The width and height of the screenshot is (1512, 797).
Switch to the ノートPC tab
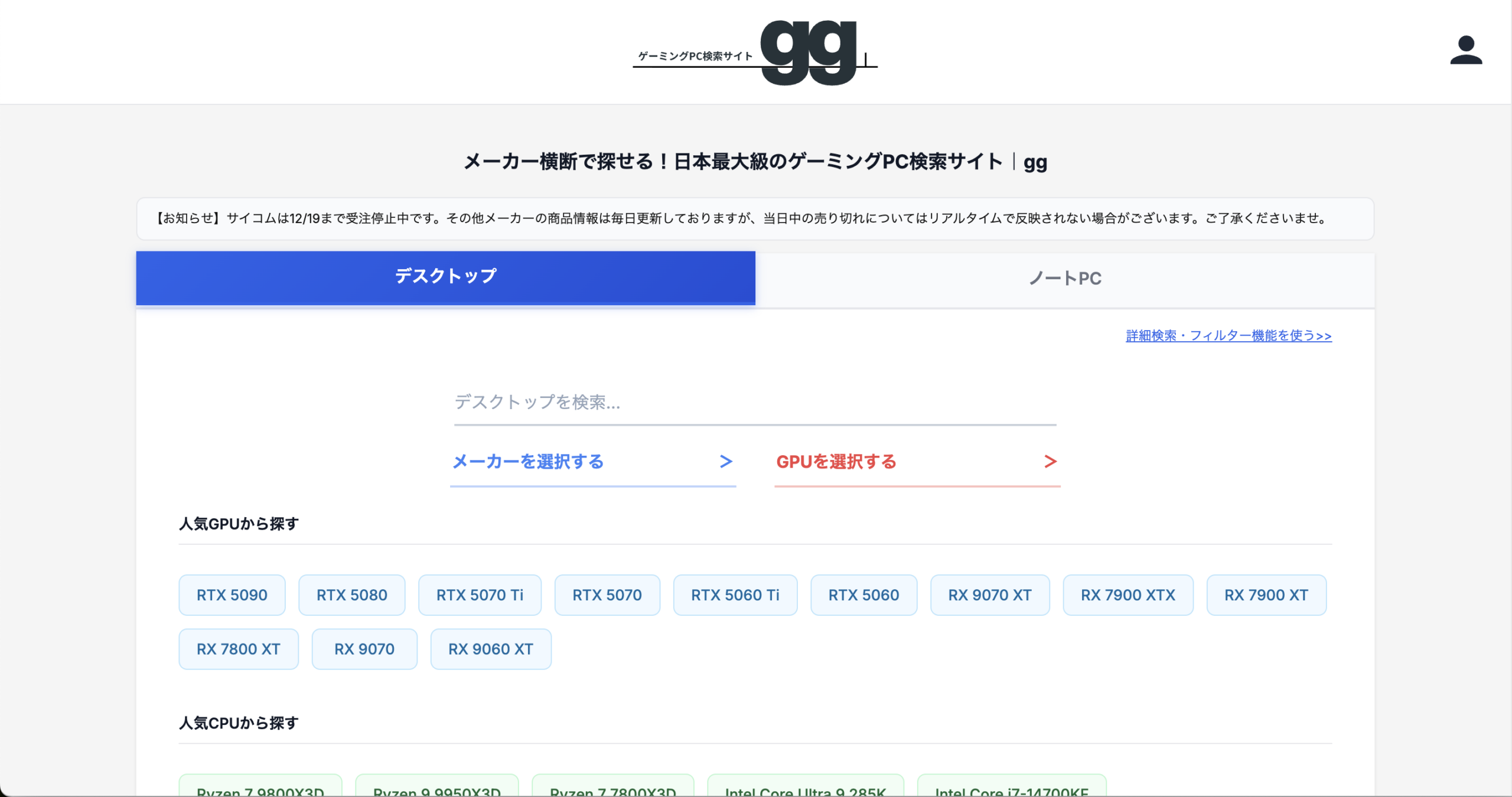[1065, 279]
